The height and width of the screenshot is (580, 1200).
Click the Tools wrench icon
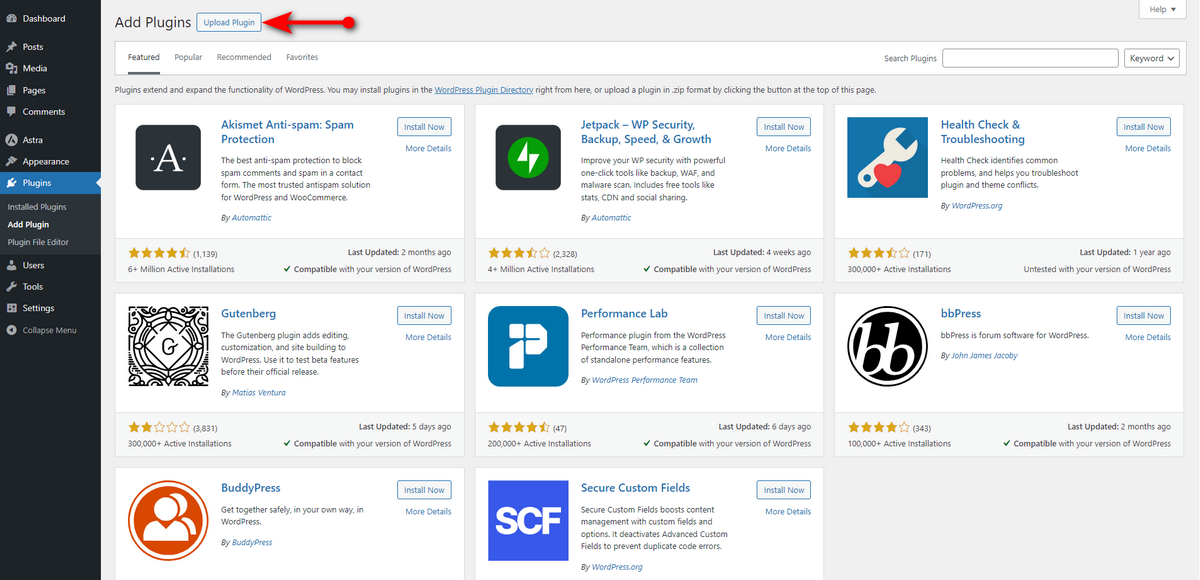point(11,287)
